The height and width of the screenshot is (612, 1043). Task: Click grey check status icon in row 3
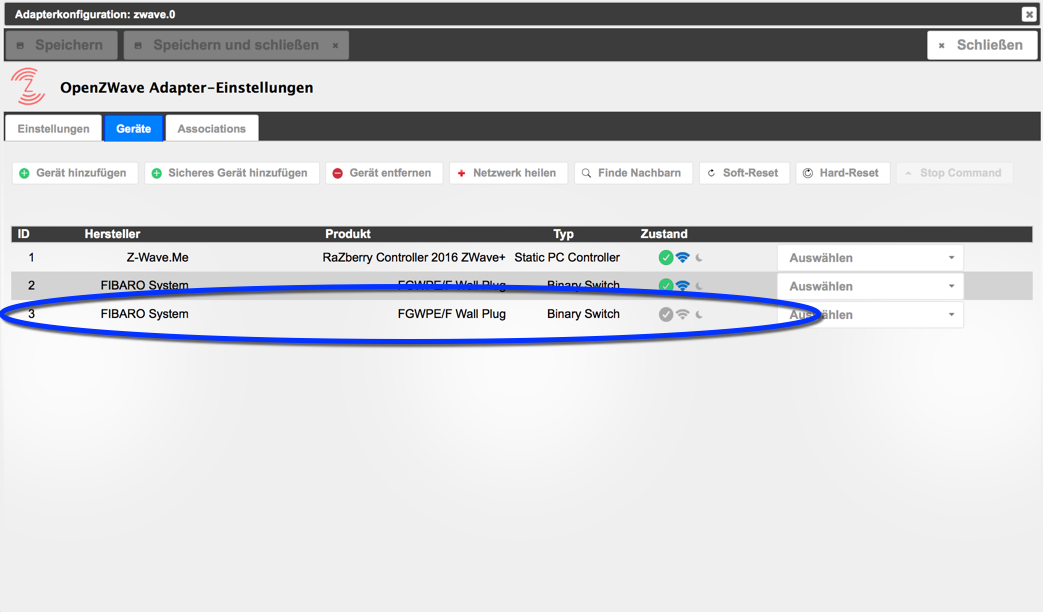click(666, 315)
